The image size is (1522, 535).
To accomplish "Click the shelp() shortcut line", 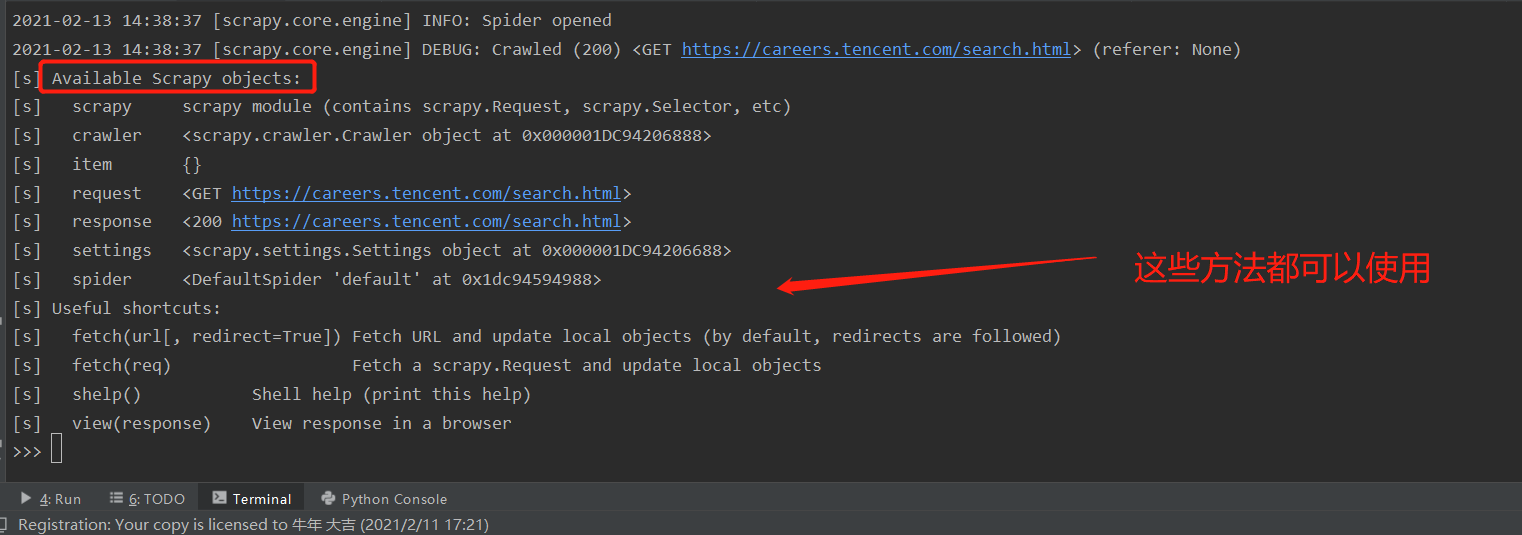I will (272, 394).
